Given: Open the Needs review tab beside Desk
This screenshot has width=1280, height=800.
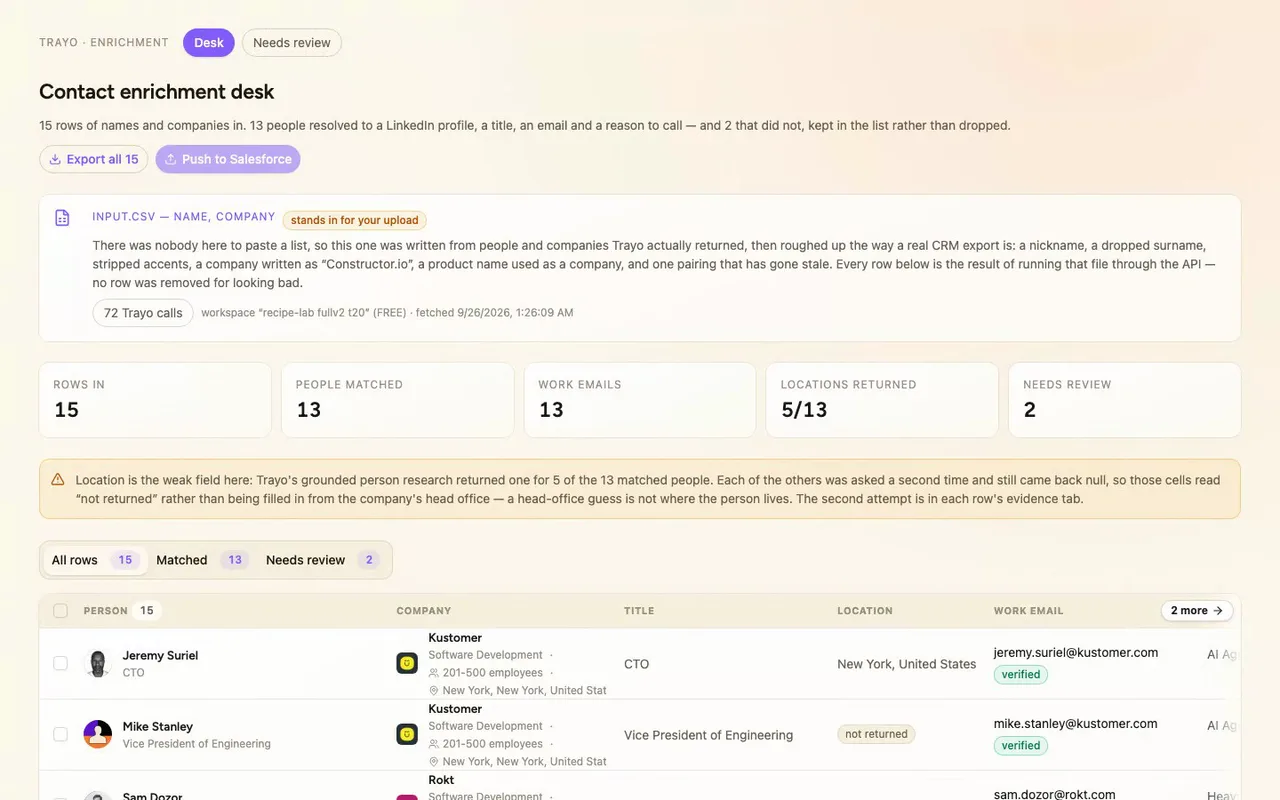Looking at the screenshot, I should 292,43.
